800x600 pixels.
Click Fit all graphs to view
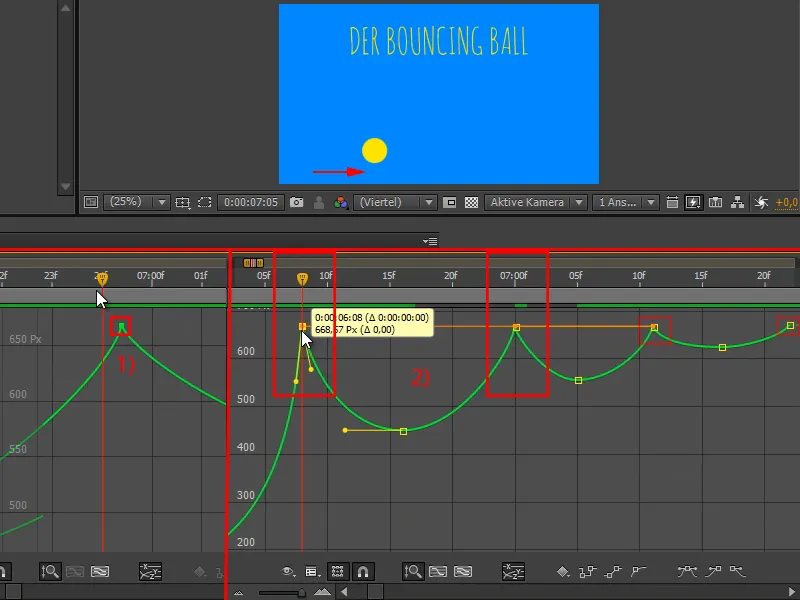(461, 571)
